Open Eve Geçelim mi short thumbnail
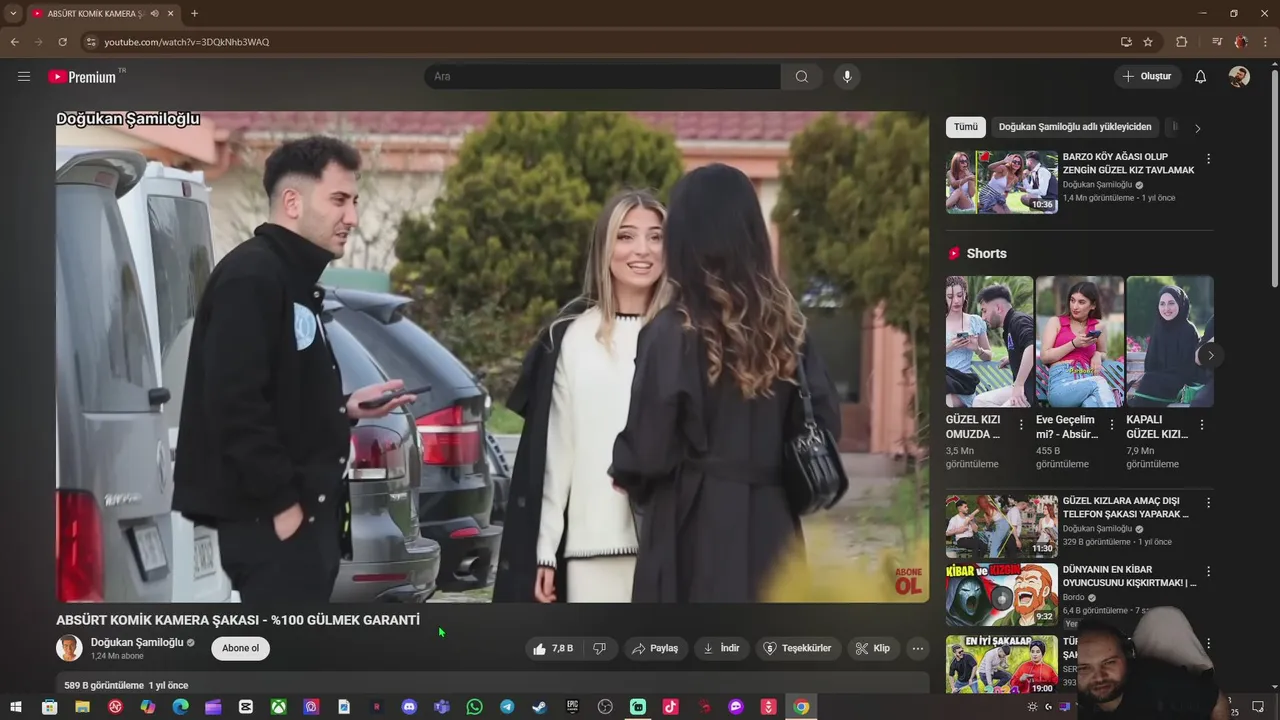 [1079, 341]
